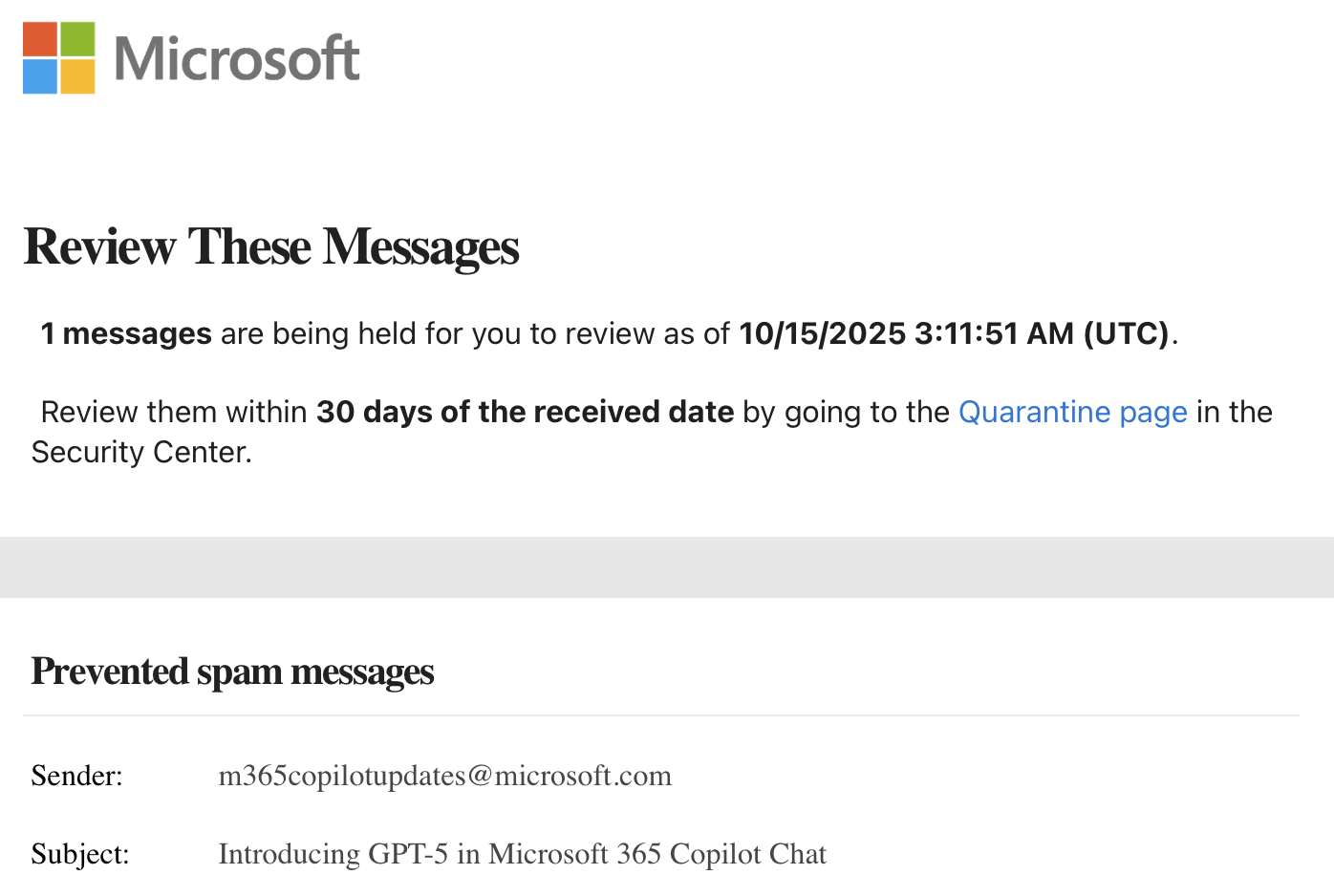Click the yellow square of the Microsoft logo
This screenshot has width=1334, height=896.
point(78,76)
